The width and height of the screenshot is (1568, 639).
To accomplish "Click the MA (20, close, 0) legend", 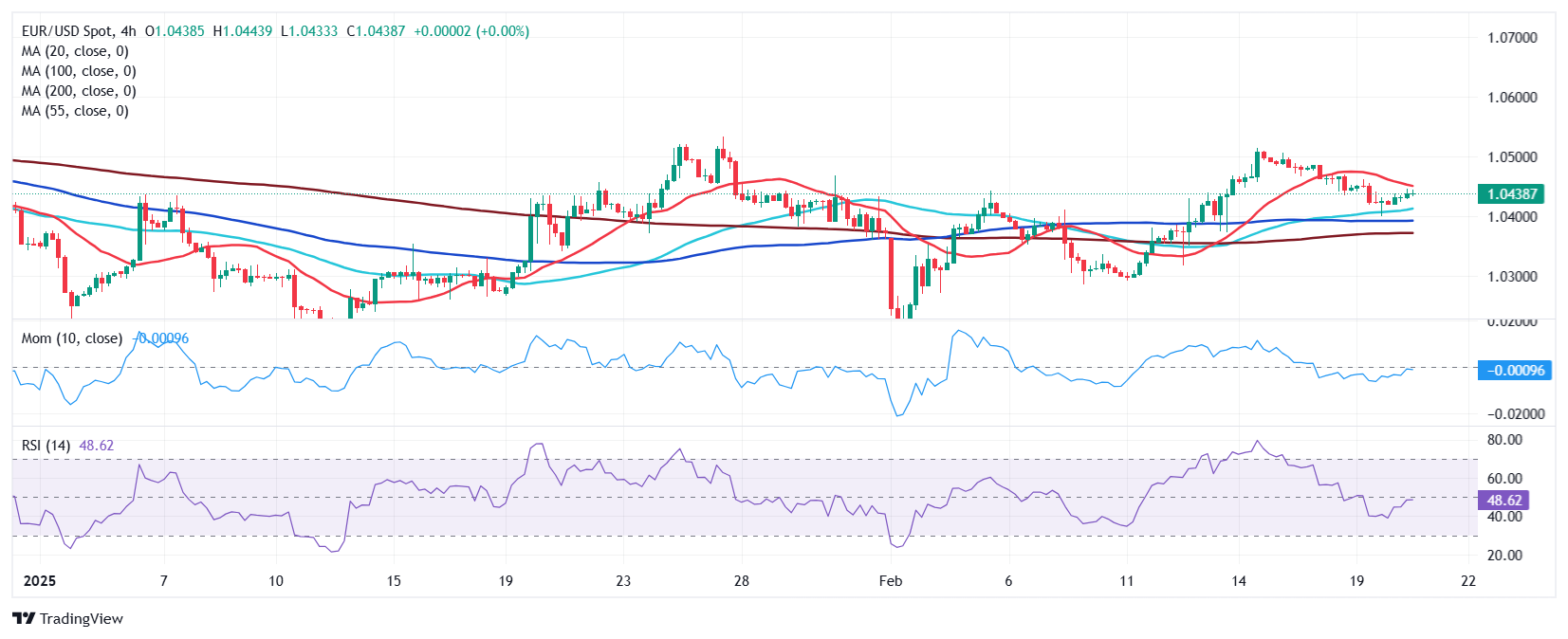I will pos(75,51).
